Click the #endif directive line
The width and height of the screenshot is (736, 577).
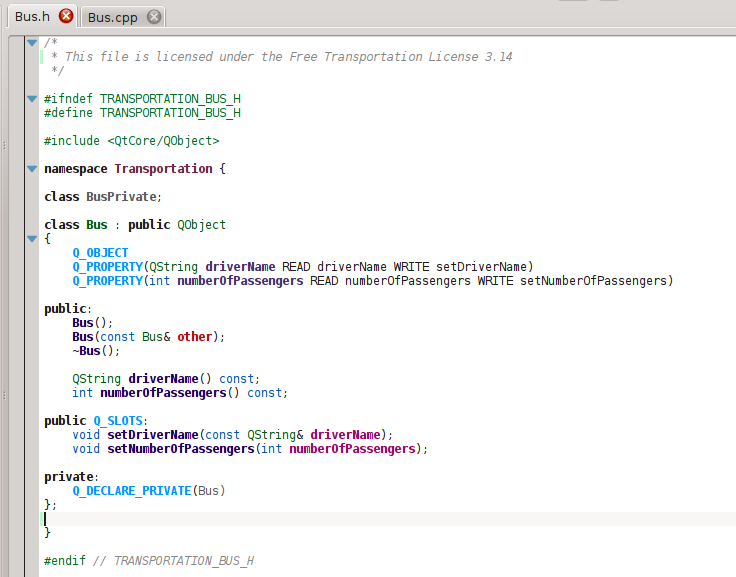tap(149, 561)
